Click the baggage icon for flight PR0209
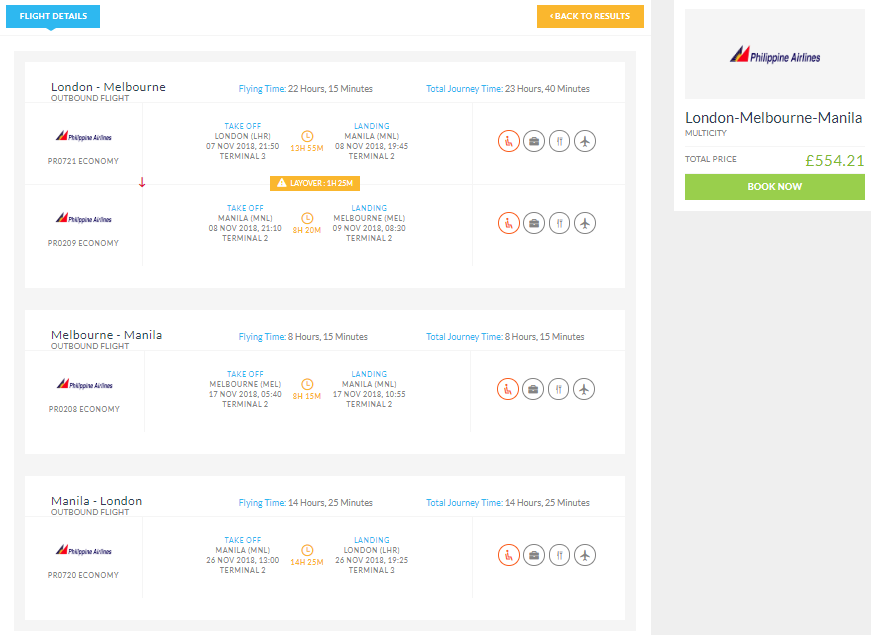 coord(534,223)
